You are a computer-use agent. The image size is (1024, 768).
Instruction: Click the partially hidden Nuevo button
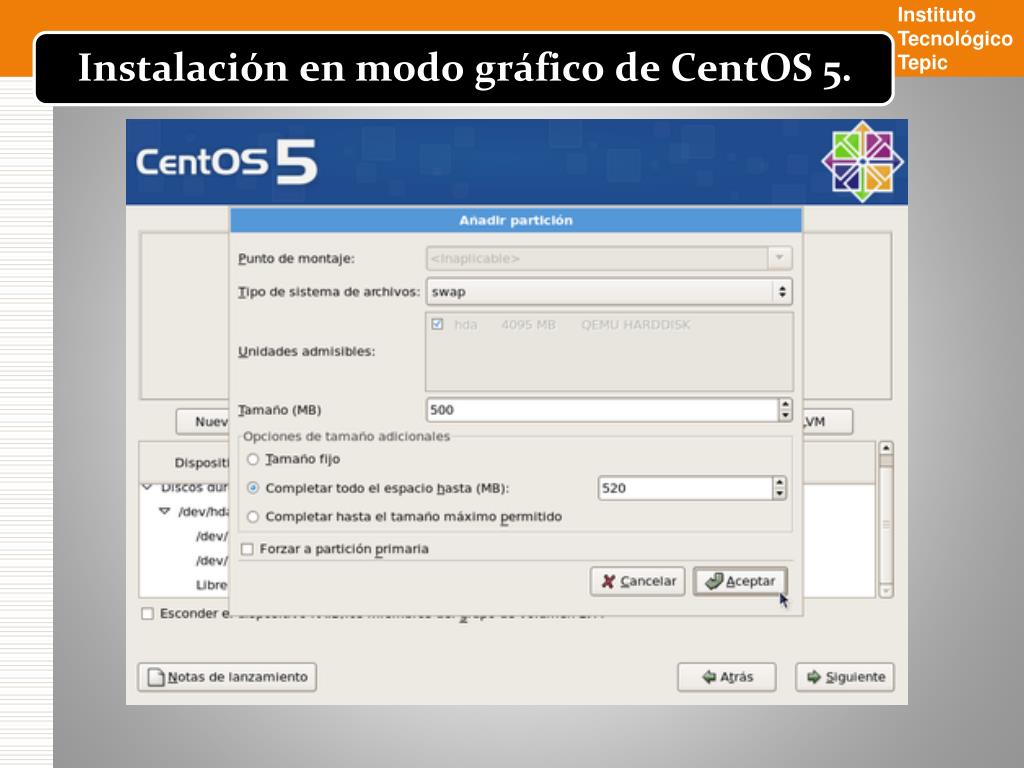[203, 422]
